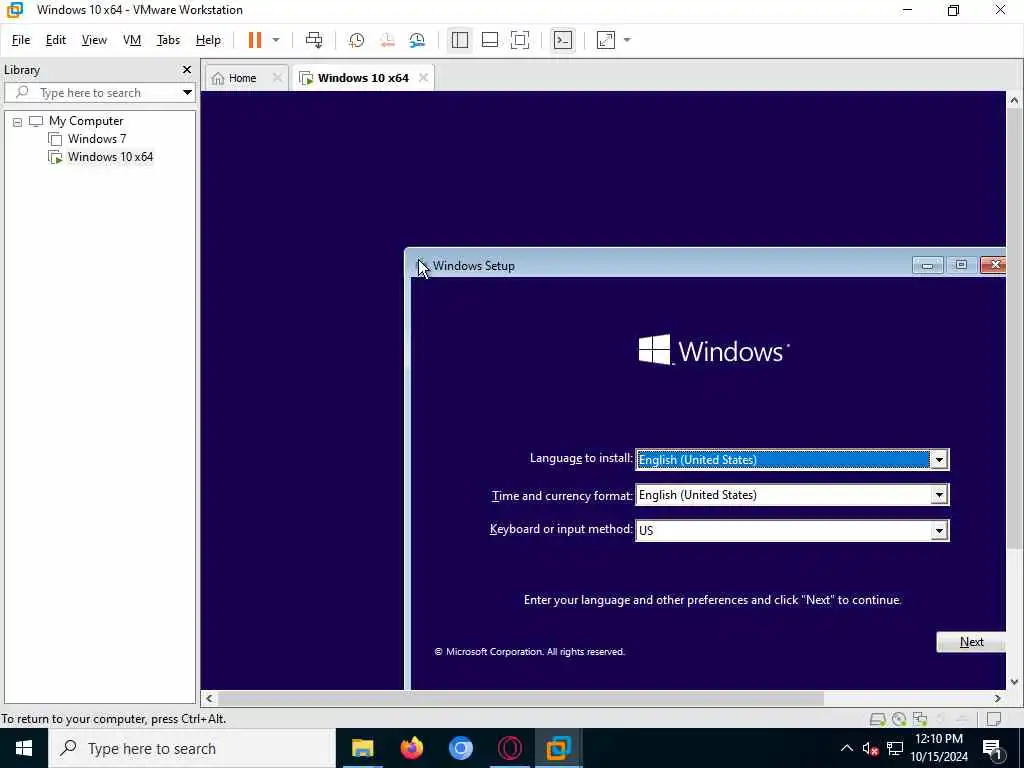Click the VMware Workstation taskbar icon
This screenshot has width=1024, height=768.
(x=558, y=748)
